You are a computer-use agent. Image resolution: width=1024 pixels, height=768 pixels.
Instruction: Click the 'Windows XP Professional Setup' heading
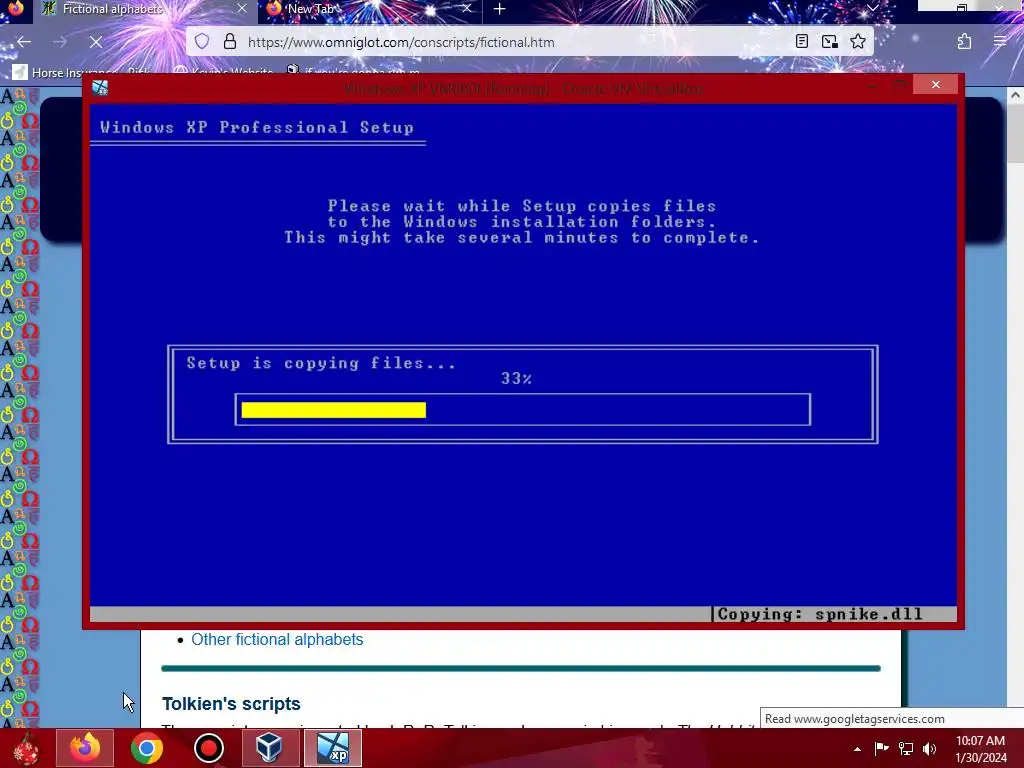257,127
